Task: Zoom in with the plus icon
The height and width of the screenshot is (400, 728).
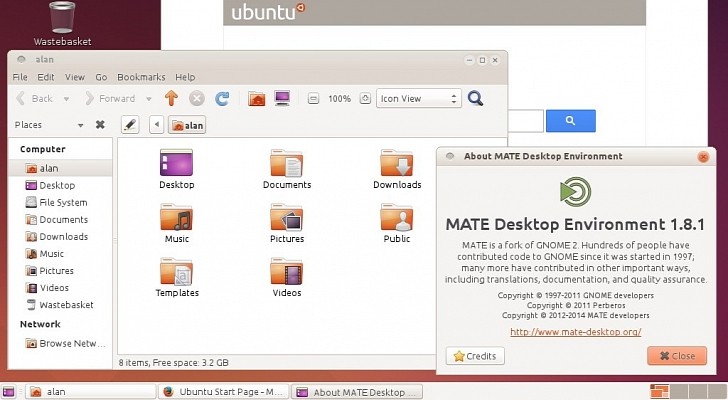Action: pos(365,99)
